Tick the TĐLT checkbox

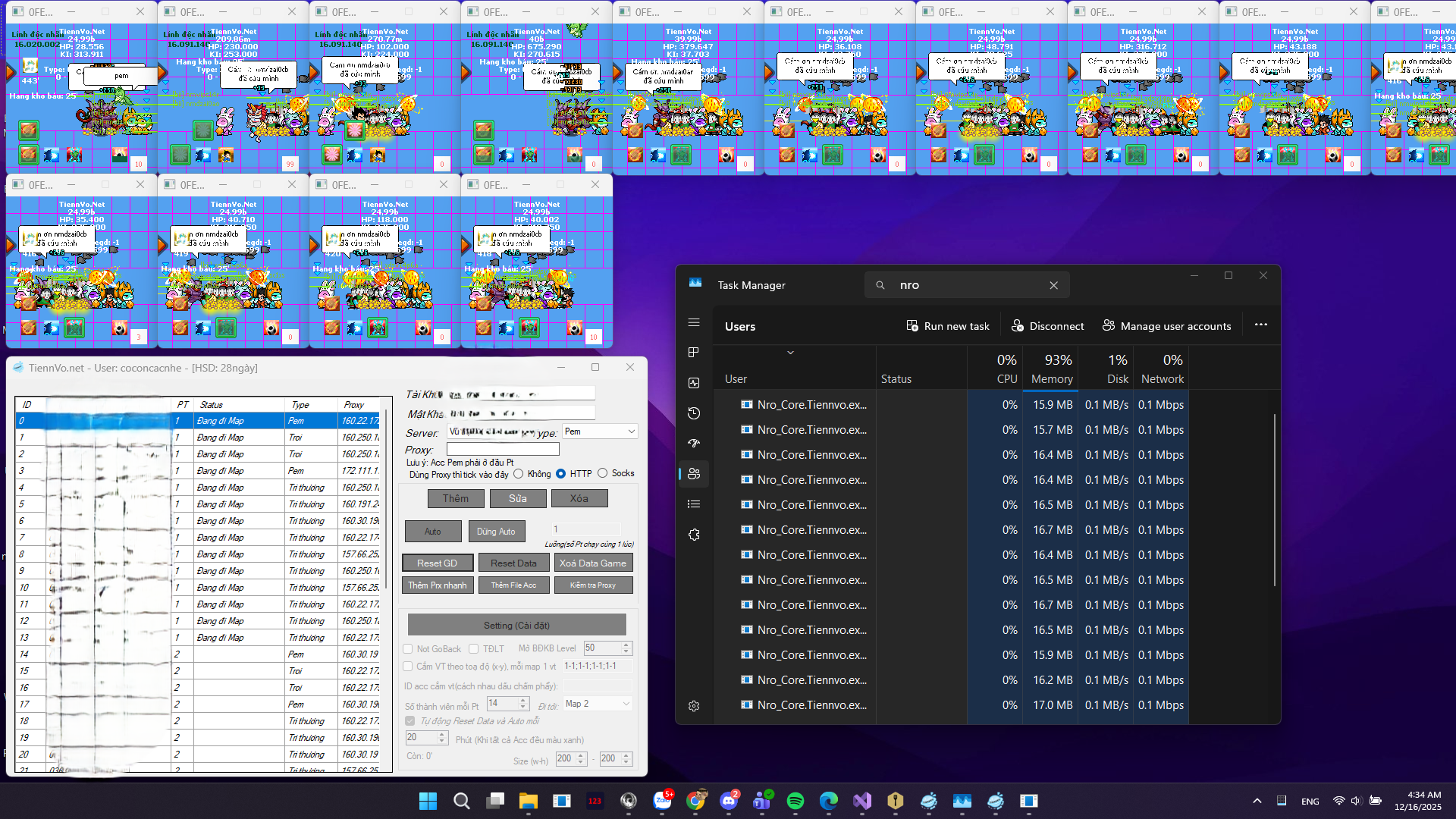[x=473, y=649]
